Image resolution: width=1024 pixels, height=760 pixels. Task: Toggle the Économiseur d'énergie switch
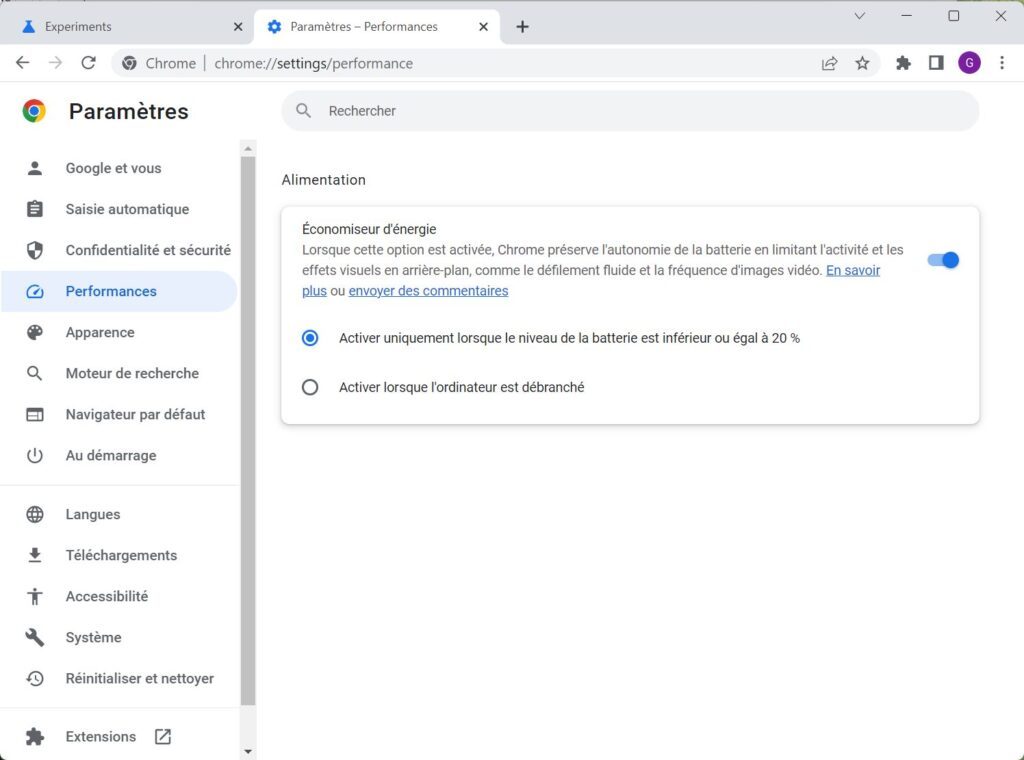(x=943, y=260)
